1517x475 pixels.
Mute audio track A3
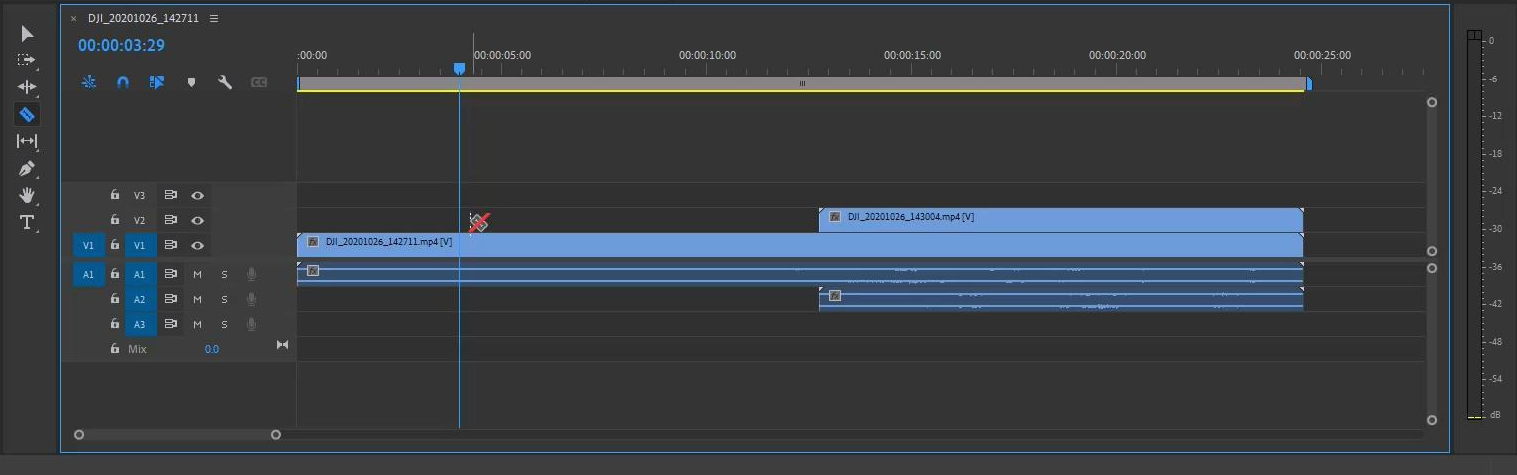pos(197,324)
